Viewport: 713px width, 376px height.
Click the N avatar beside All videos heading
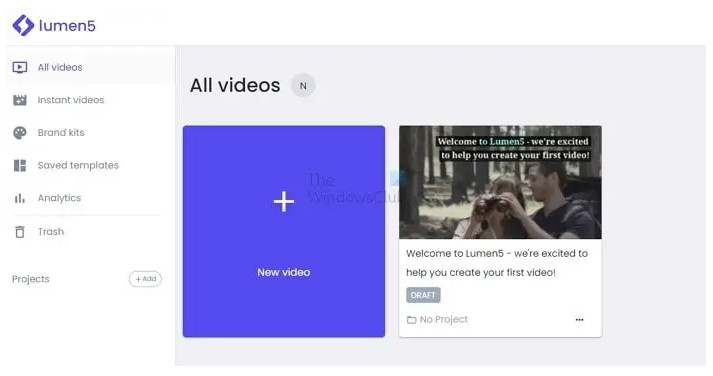[303, 85]
